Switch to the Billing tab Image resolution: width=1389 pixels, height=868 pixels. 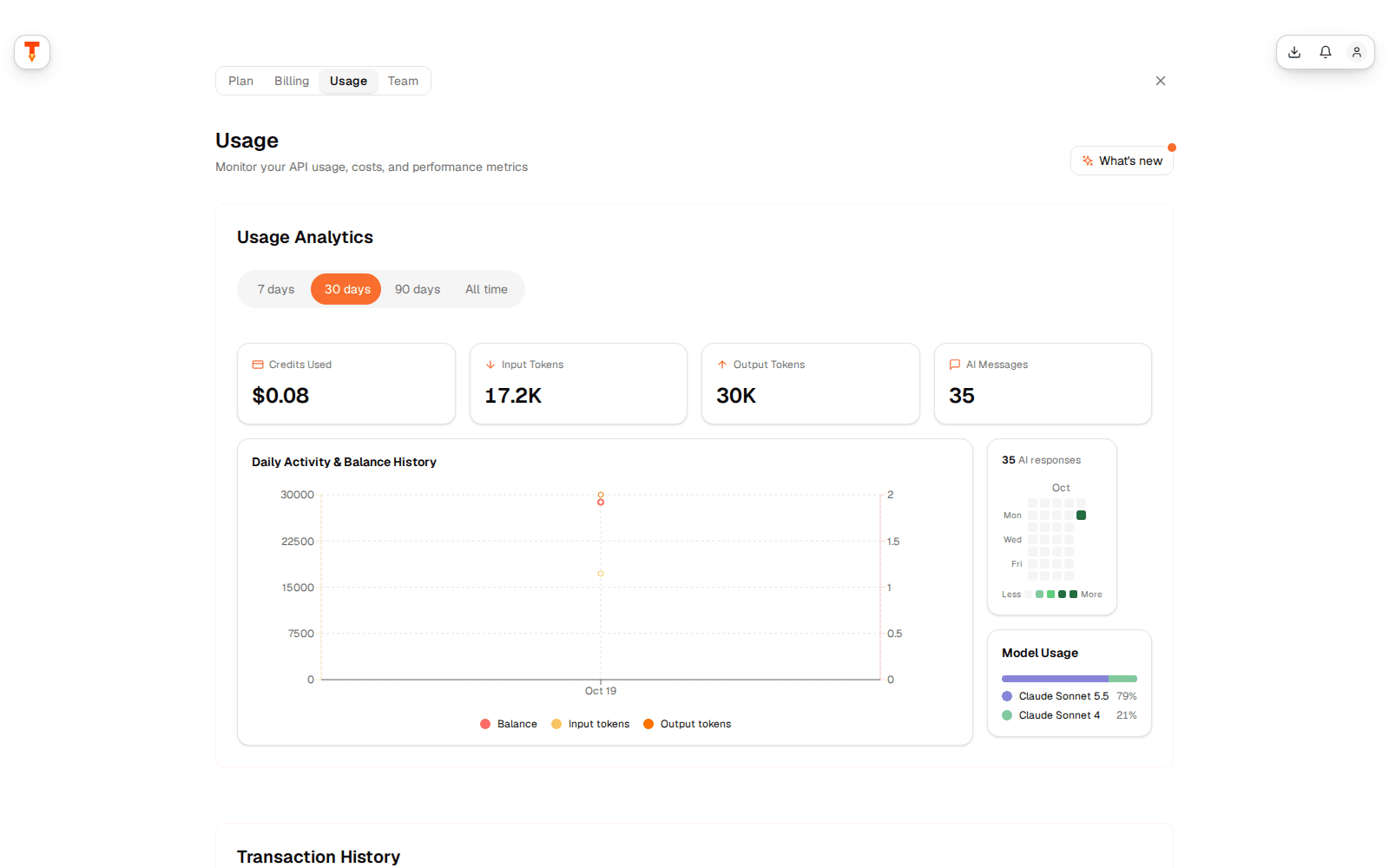(x=292, y=81)
